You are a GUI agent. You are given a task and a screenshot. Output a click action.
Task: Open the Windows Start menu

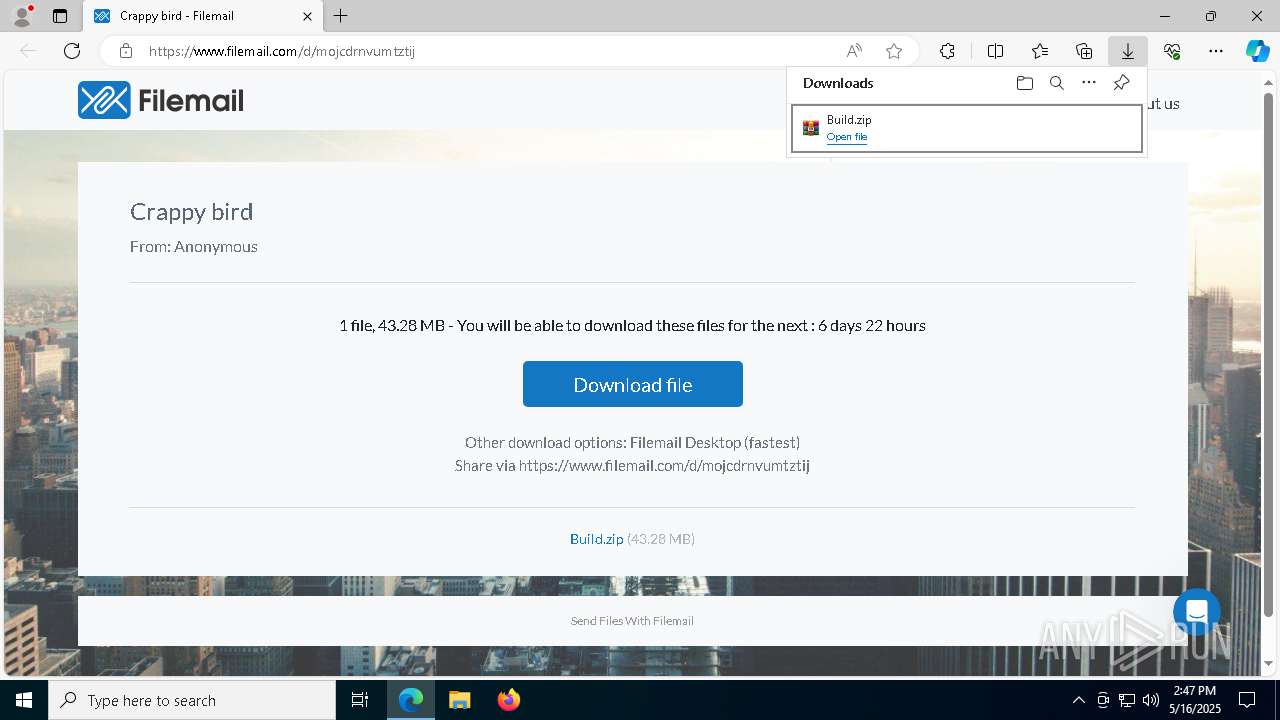click(x=24, y=700)
